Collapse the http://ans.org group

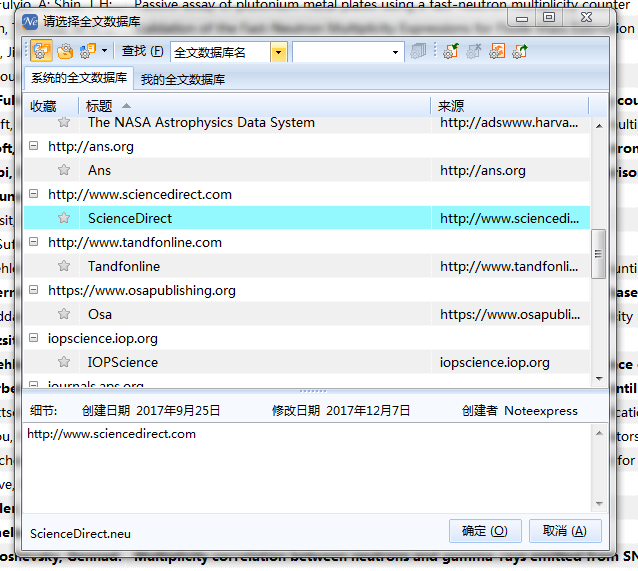coord(34,146)
